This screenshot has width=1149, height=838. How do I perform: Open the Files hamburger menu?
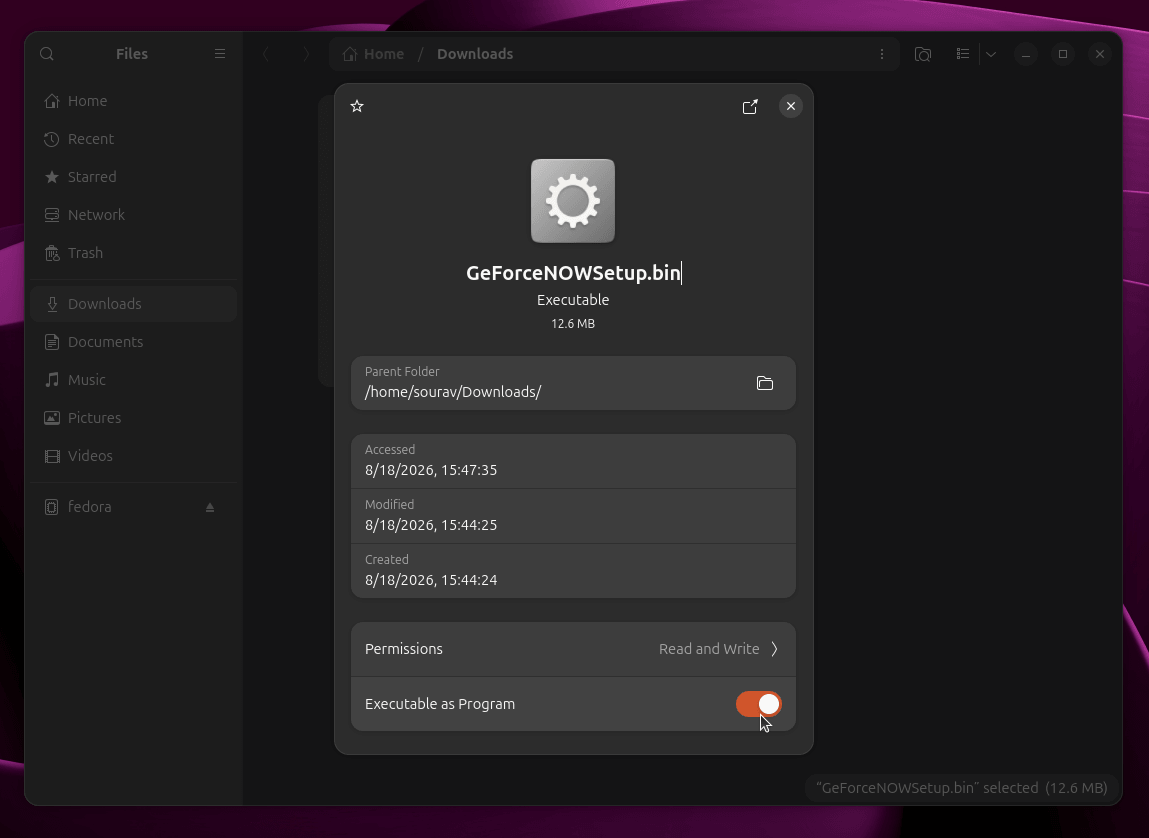pos(220,54)
